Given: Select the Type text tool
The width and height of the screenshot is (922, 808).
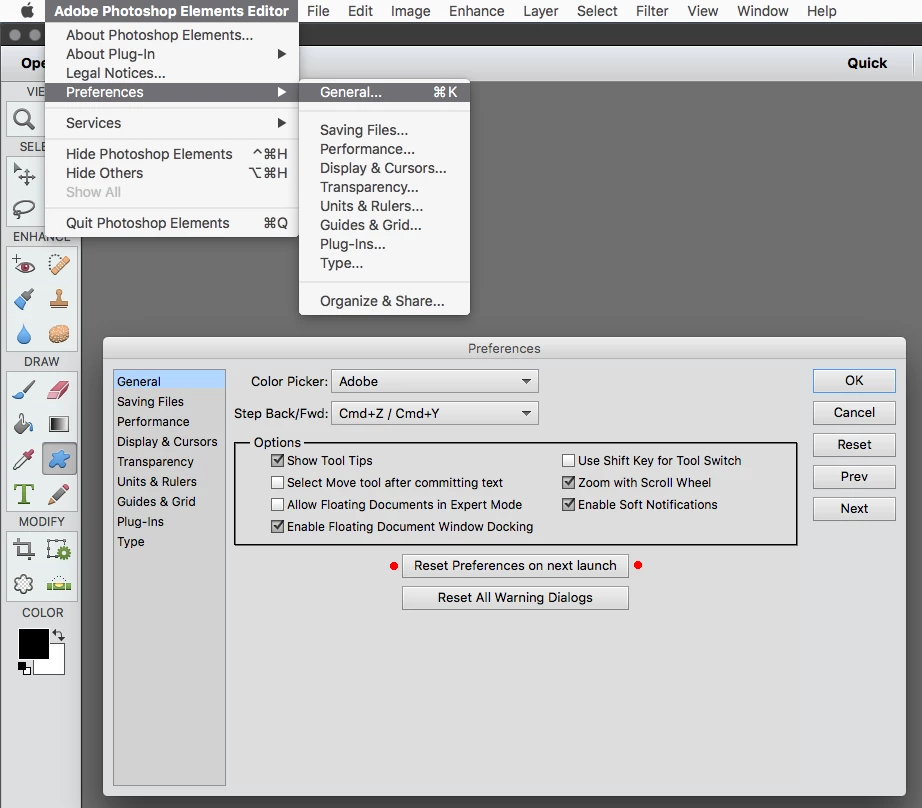Looking at the screenshot, I should click(x=24, y=494).
